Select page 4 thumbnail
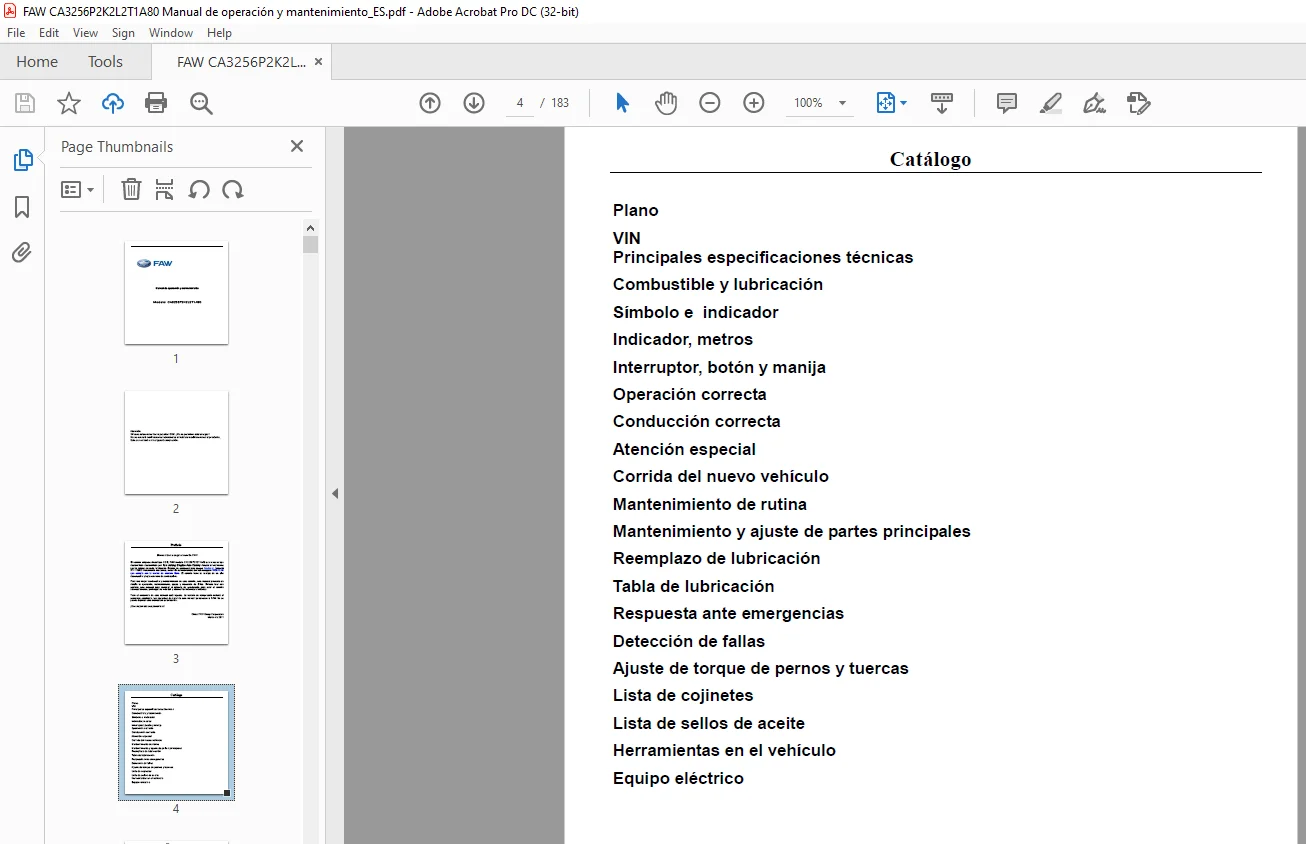1306x844 pixels. tap(176, 742)
